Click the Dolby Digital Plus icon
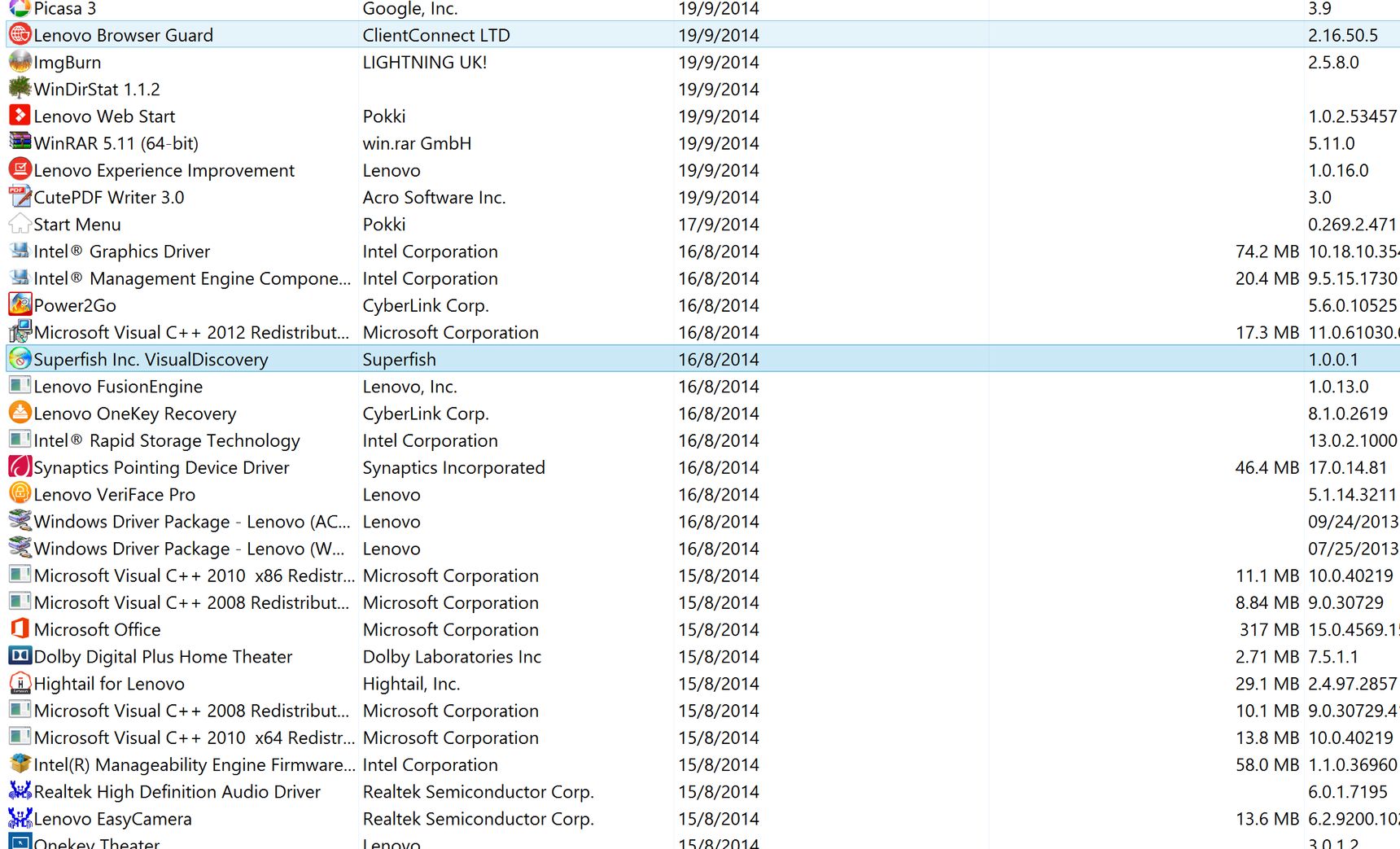 (x=20, y=656)
